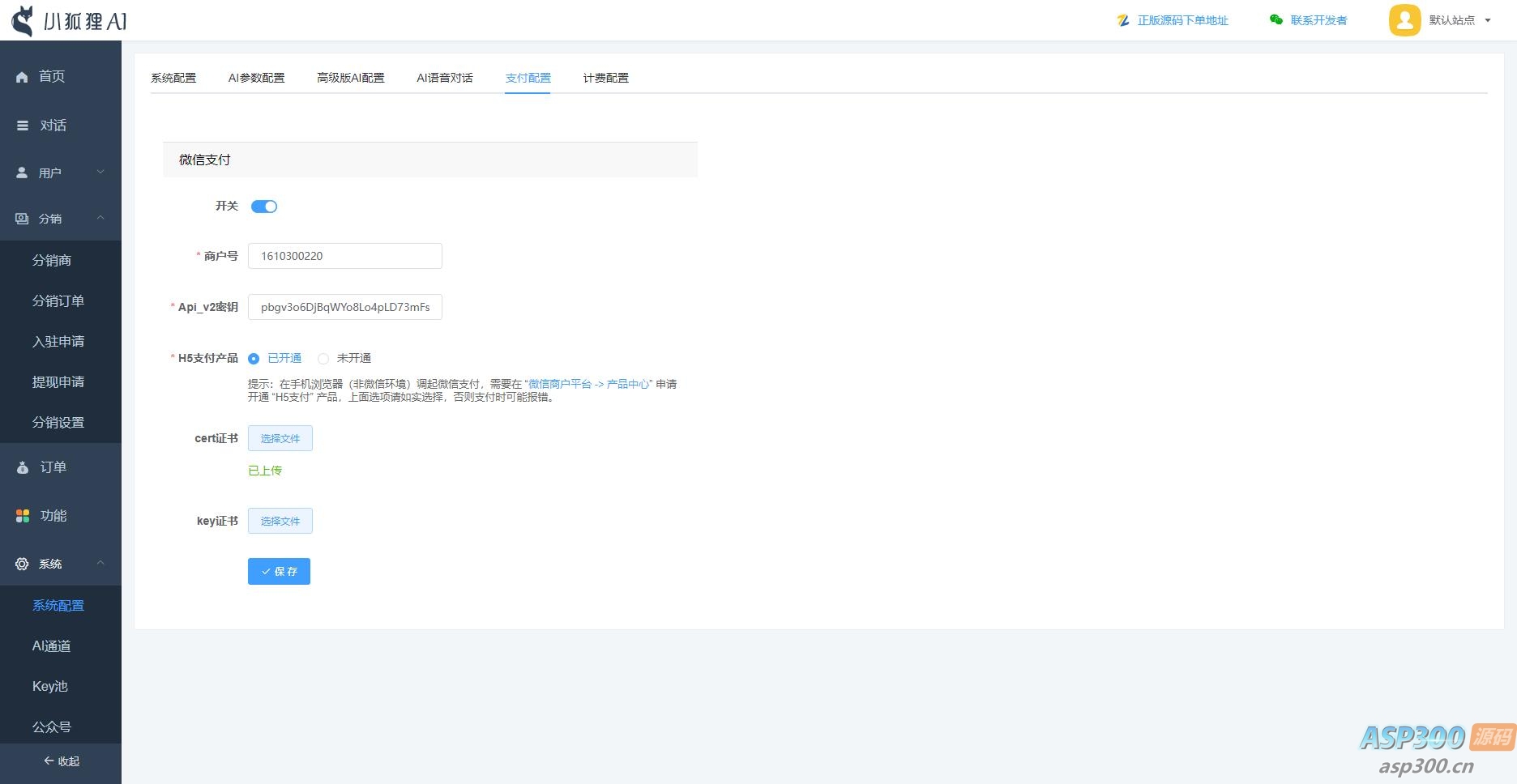This screenshot has width=1517, height=784.
Task: Switch to the AI参数配置 tab
Action: click(256, 78)
